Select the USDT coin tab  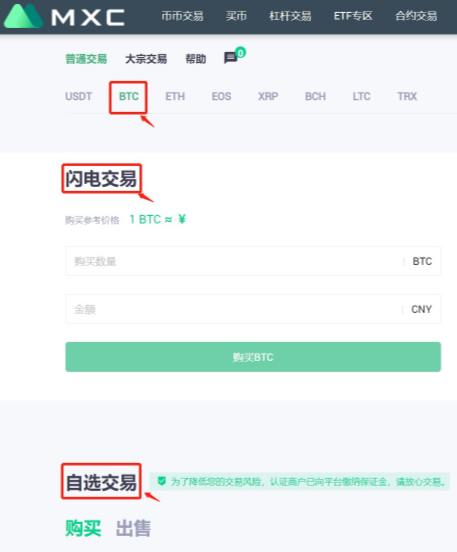click(x=79, y=96)
